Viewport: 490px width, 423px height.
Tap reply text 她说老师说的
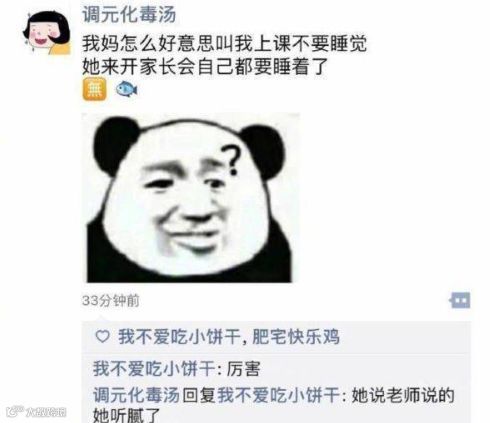tap(403, 395)
